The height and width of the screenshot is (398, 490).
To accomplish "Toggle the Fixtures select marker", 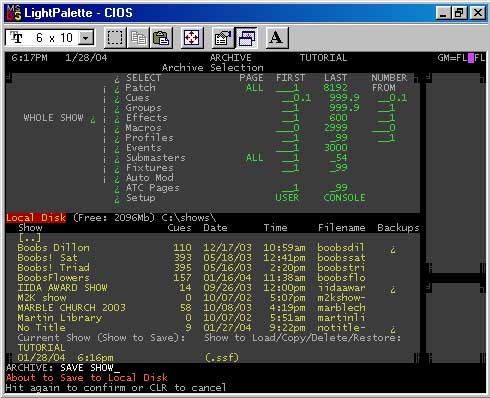I will tap(117, 169).
